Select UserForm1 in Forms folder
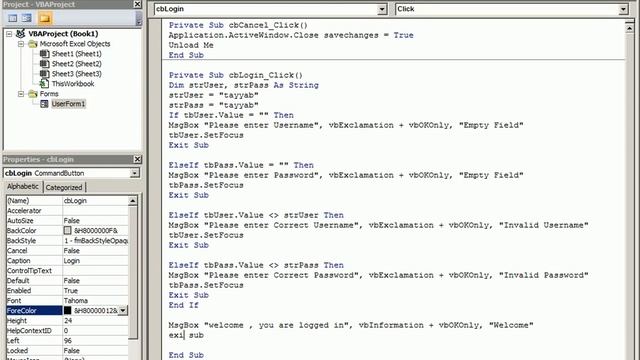 (68, 104)
